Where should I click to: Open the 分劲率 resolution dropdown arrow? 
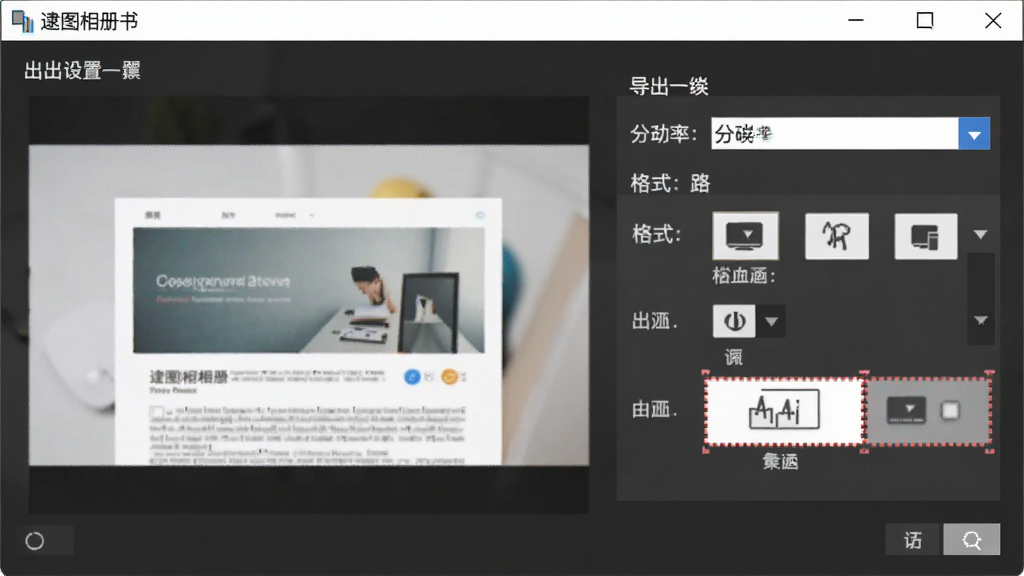974,134
